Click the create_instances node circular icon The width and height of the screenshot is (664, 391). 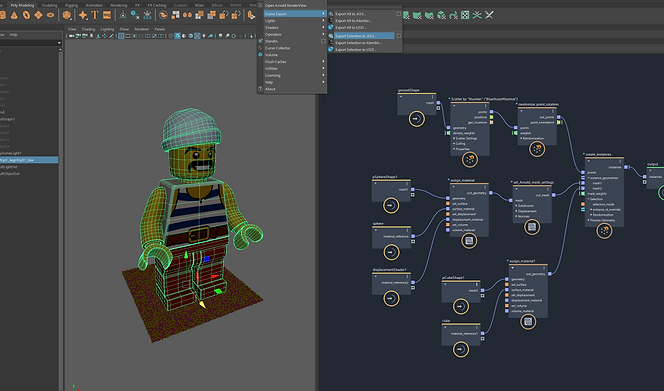pos(604,231)
